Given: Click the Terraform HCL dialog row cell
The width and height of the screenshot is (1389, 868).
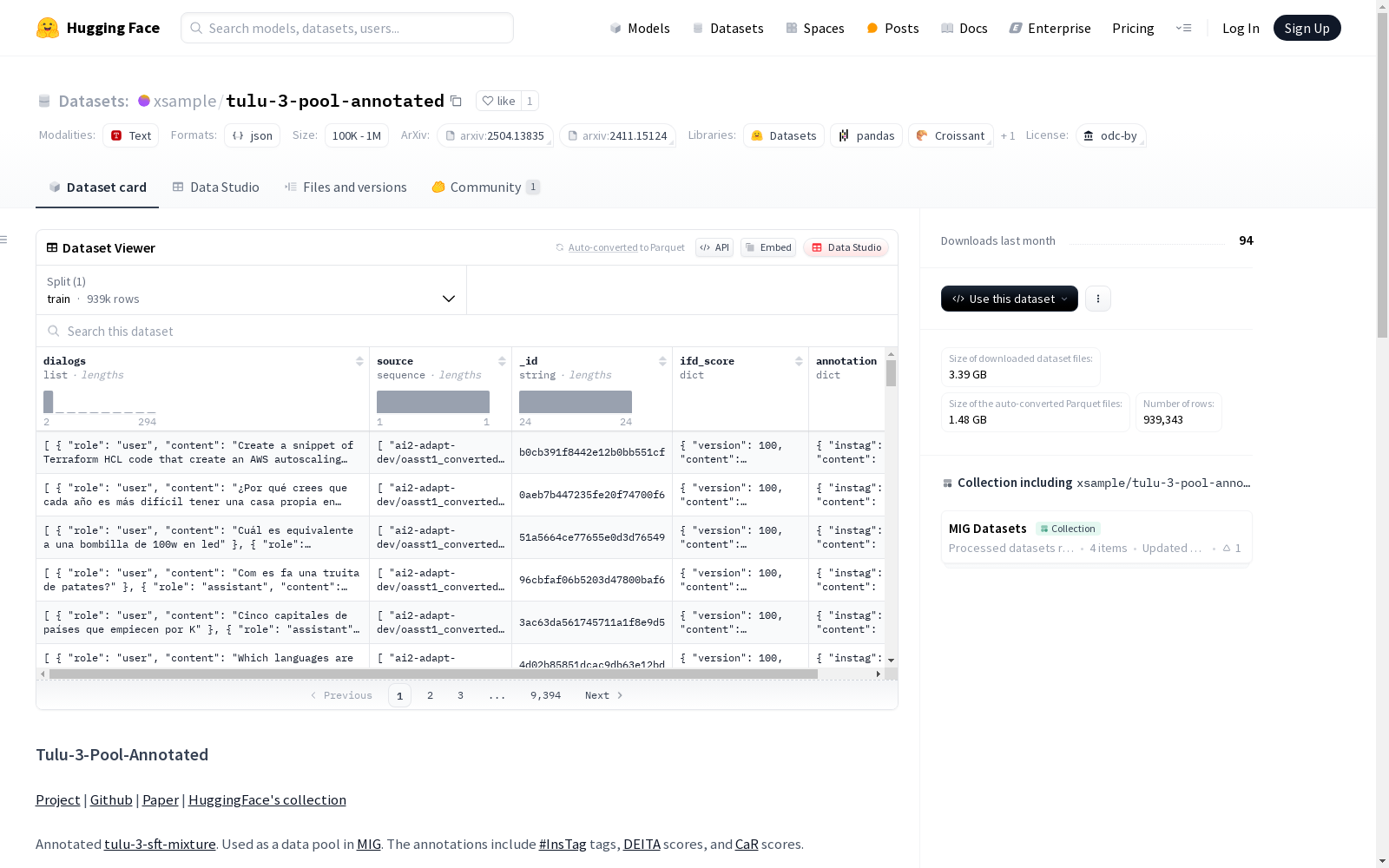Looking at the screenshot, I should pos(202,452).
